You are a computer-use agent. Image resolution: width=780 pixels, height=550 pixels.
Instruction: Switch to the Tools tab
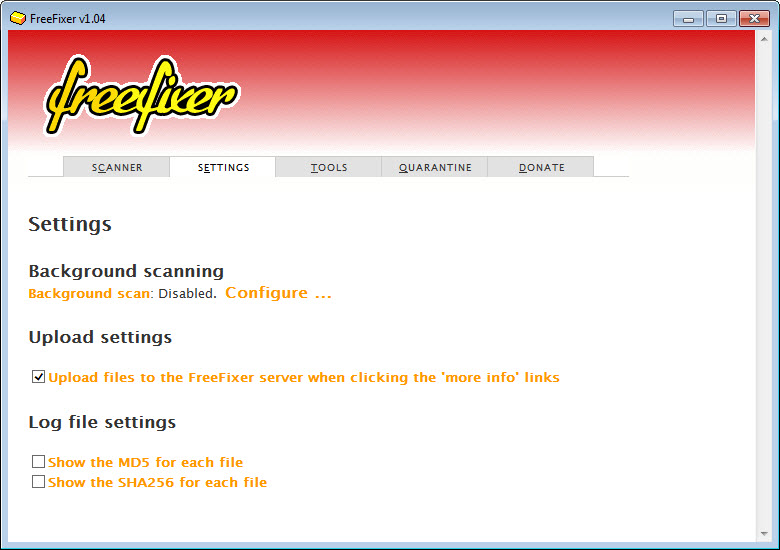[x=329, y=167]
